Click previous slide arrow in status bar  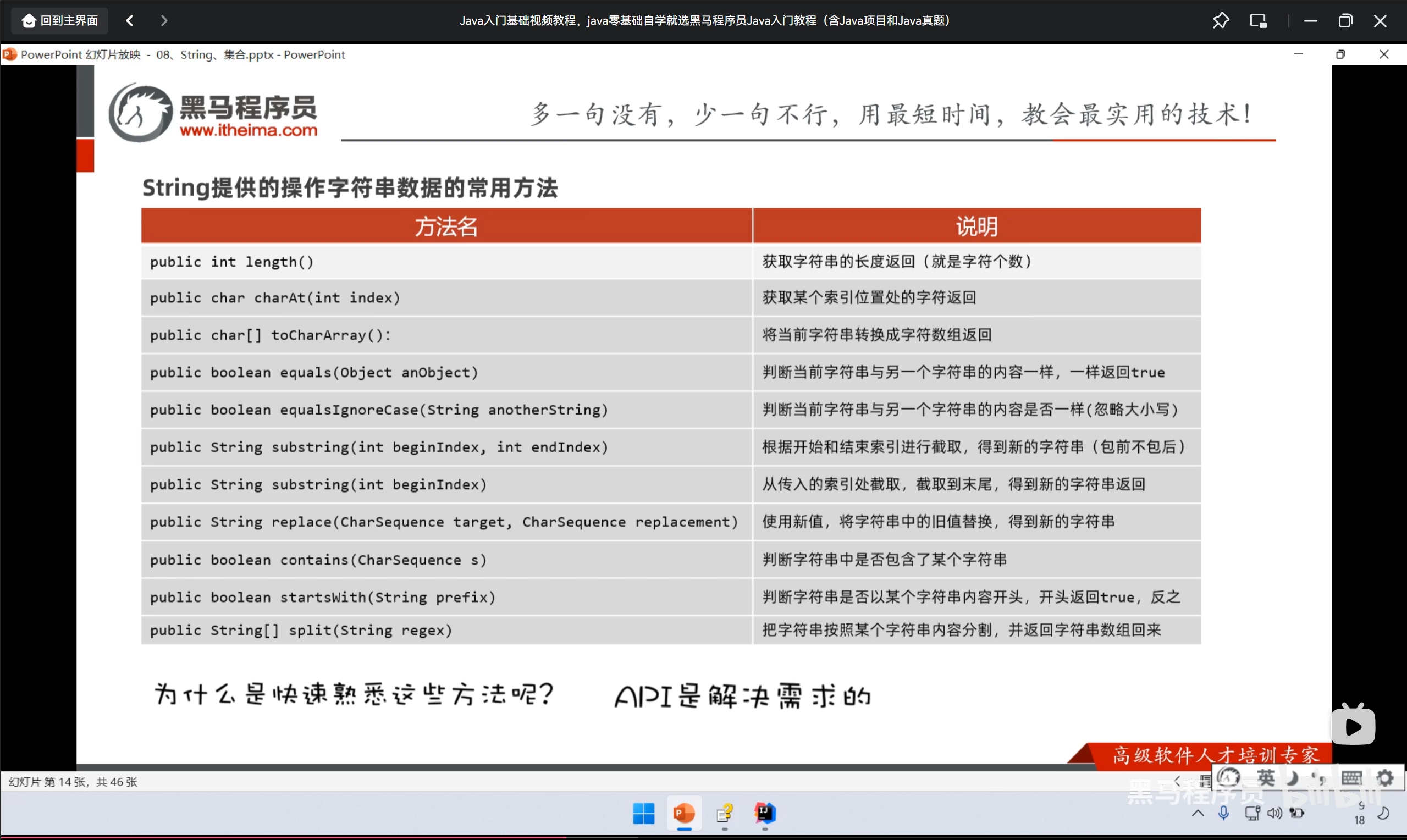1177,781
